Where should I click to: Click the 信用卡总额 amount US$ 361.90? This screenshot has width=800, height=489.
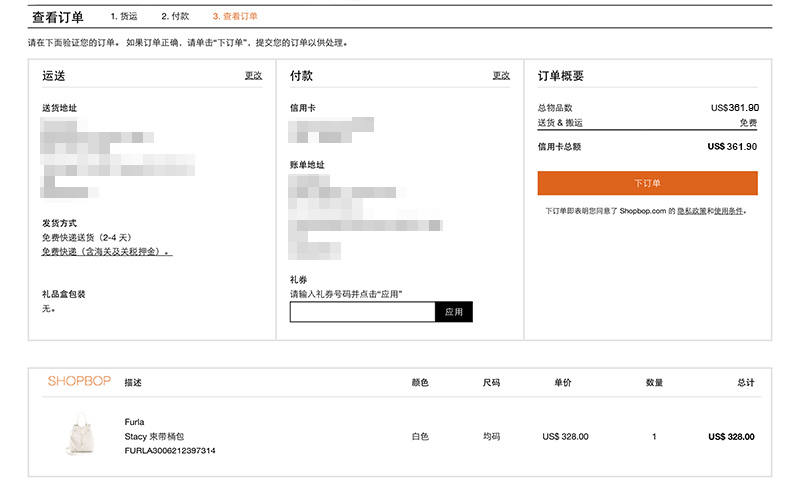[732, 146]
